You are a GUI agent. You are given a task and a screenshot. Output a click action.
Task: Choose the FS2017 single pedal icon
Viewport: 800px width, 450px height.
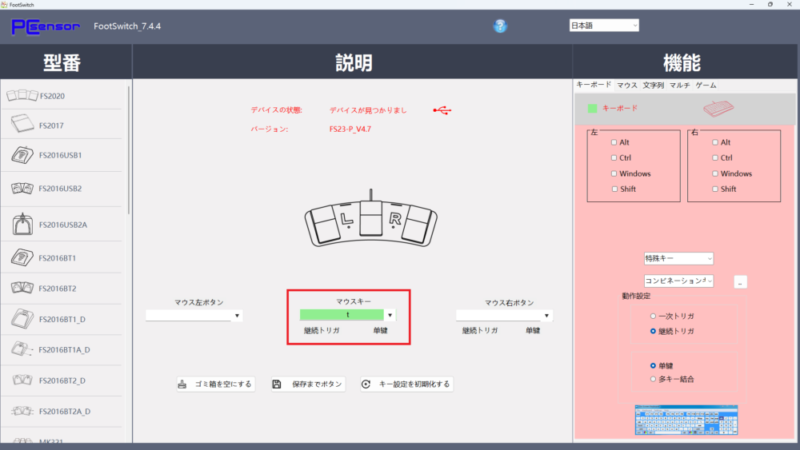coord(22,124)
